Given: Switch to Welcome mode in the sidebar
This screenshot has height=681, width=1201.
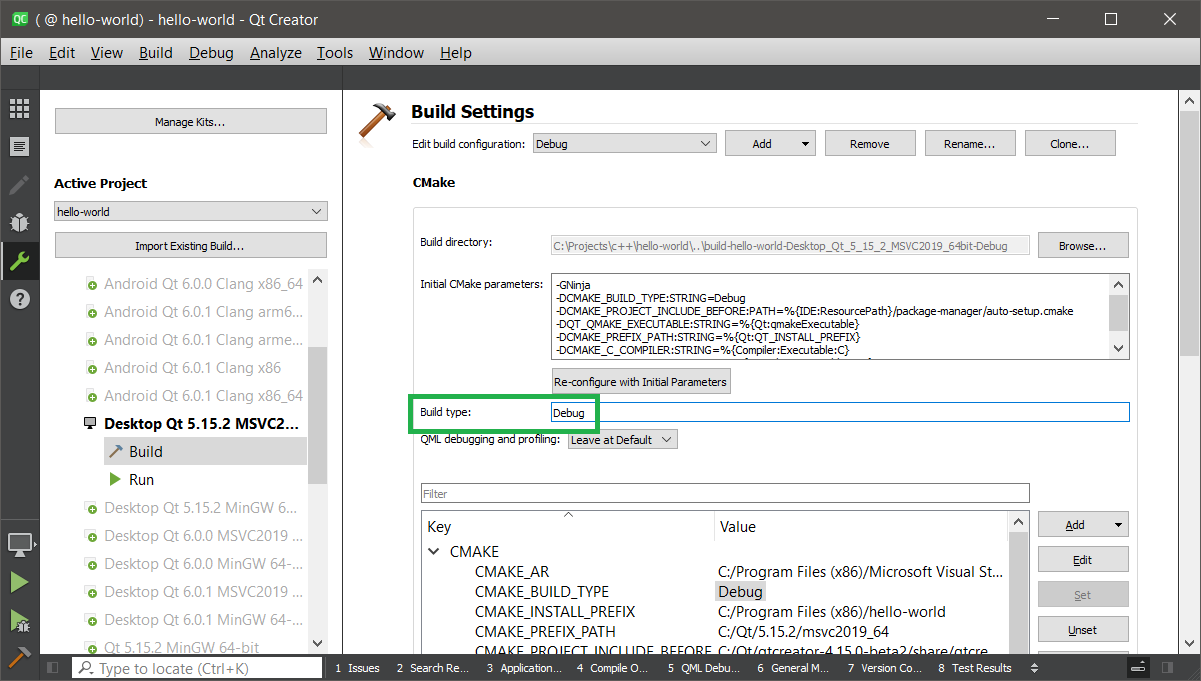Looking at the screenshot, I should coord(19,109).
